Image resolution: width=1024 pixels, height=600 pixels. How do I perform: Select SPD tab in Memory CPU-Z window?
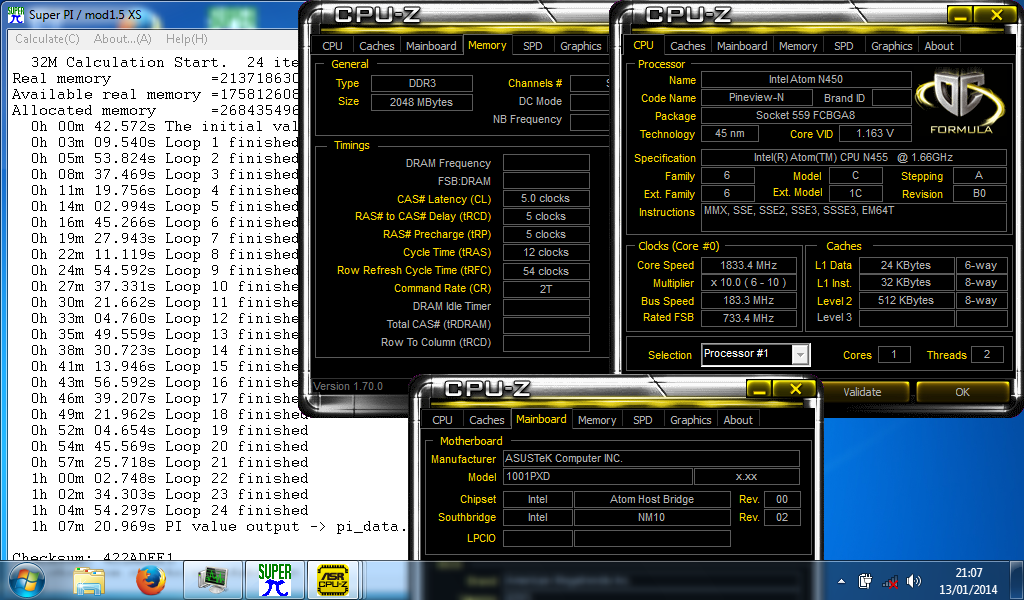coord(533,46)
